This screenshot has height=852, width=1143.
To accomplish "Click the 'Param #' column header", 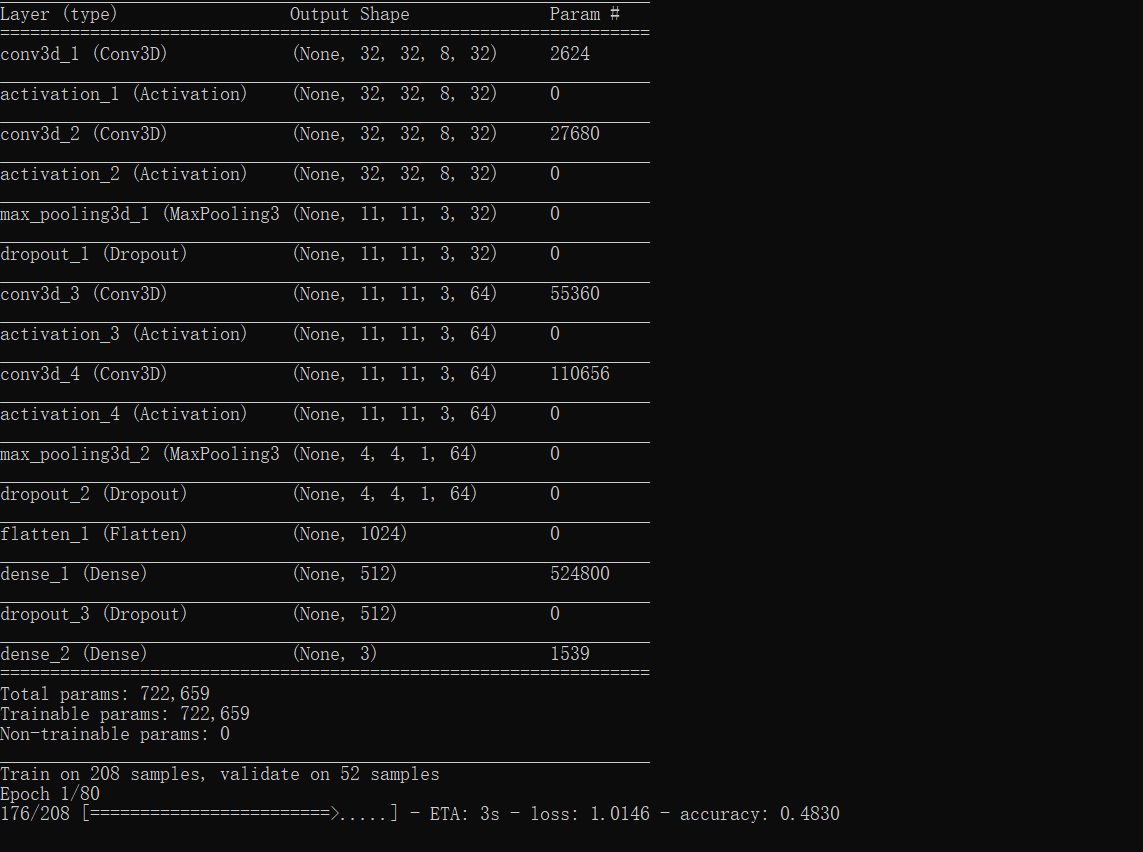I will coord(585,15).
